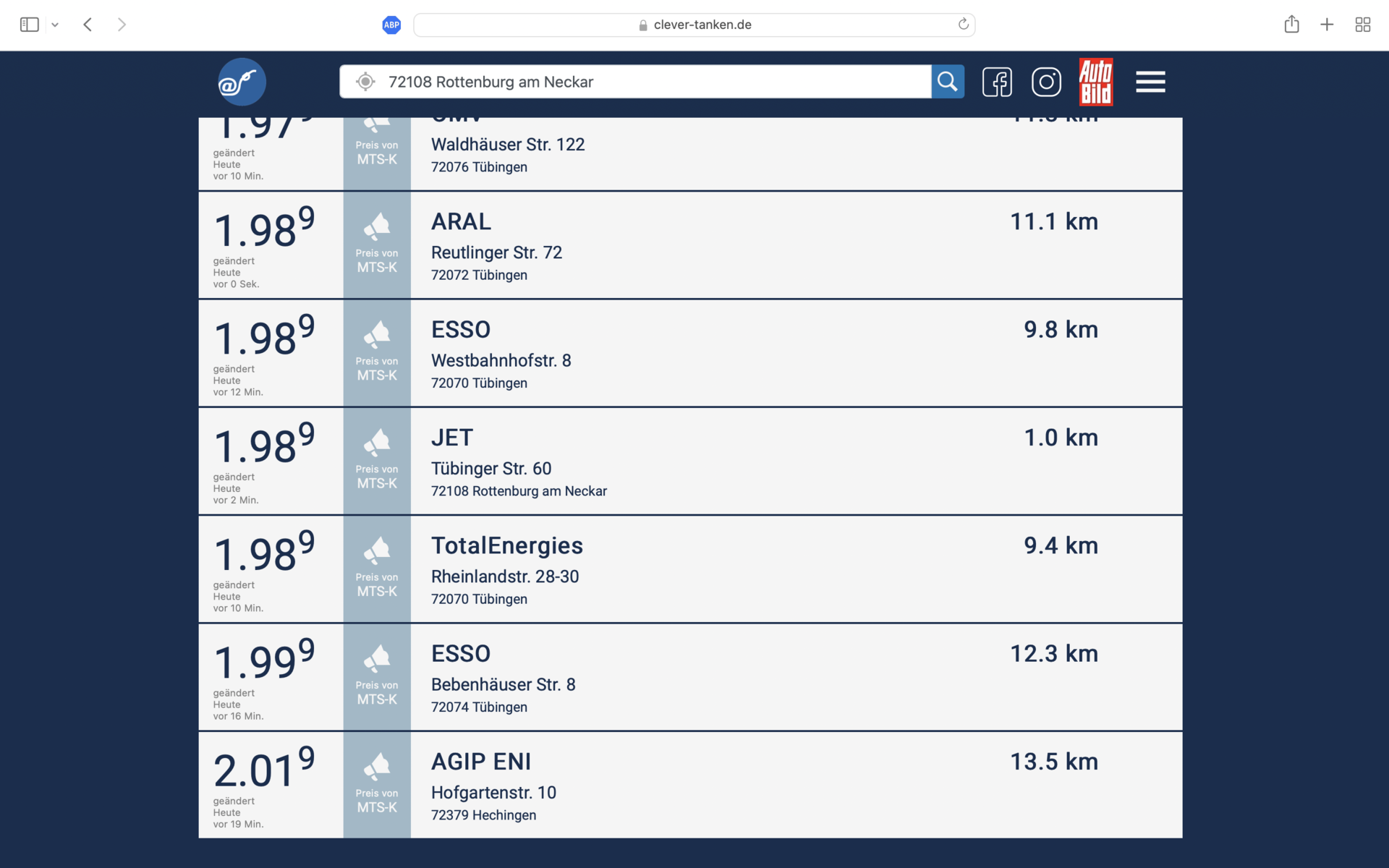The width and height of the screenshot is (1389, 868).
Task: Click the 'vor 0 Sek.' update time
Action: [236, 284]
